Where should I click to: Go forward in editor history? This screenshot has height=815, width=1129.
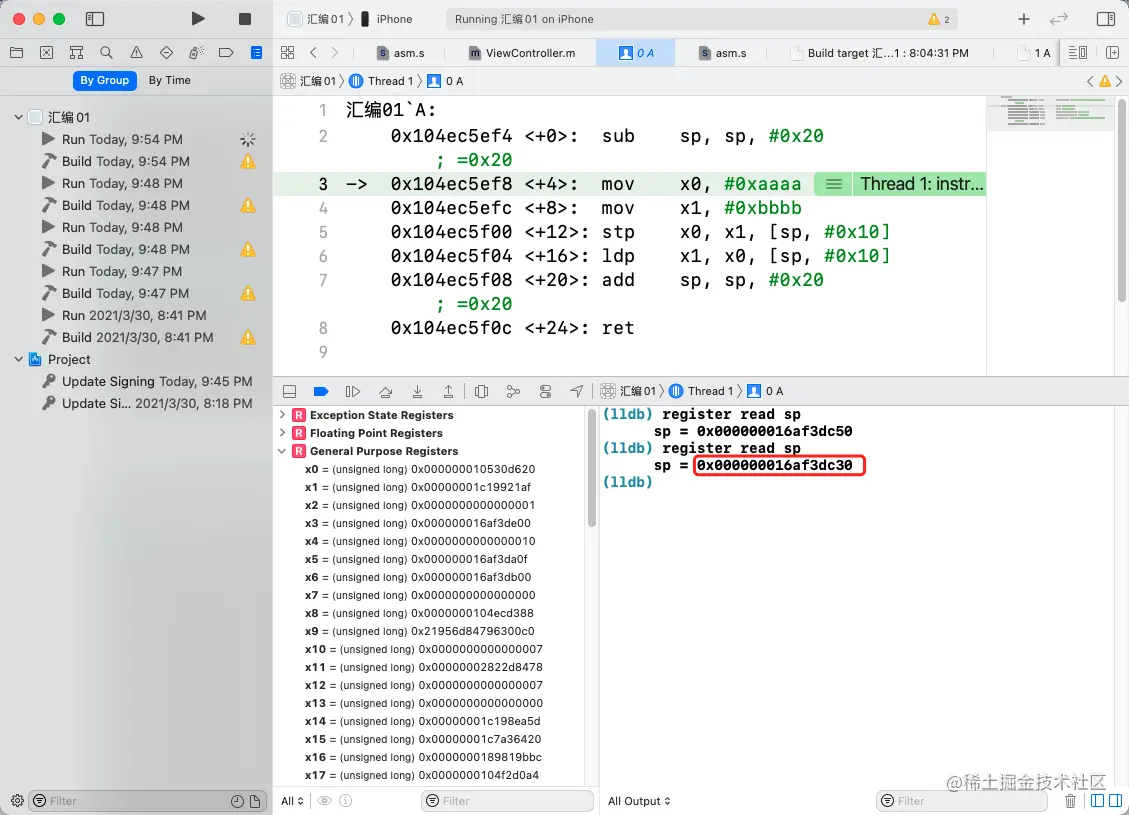(335, 53)
